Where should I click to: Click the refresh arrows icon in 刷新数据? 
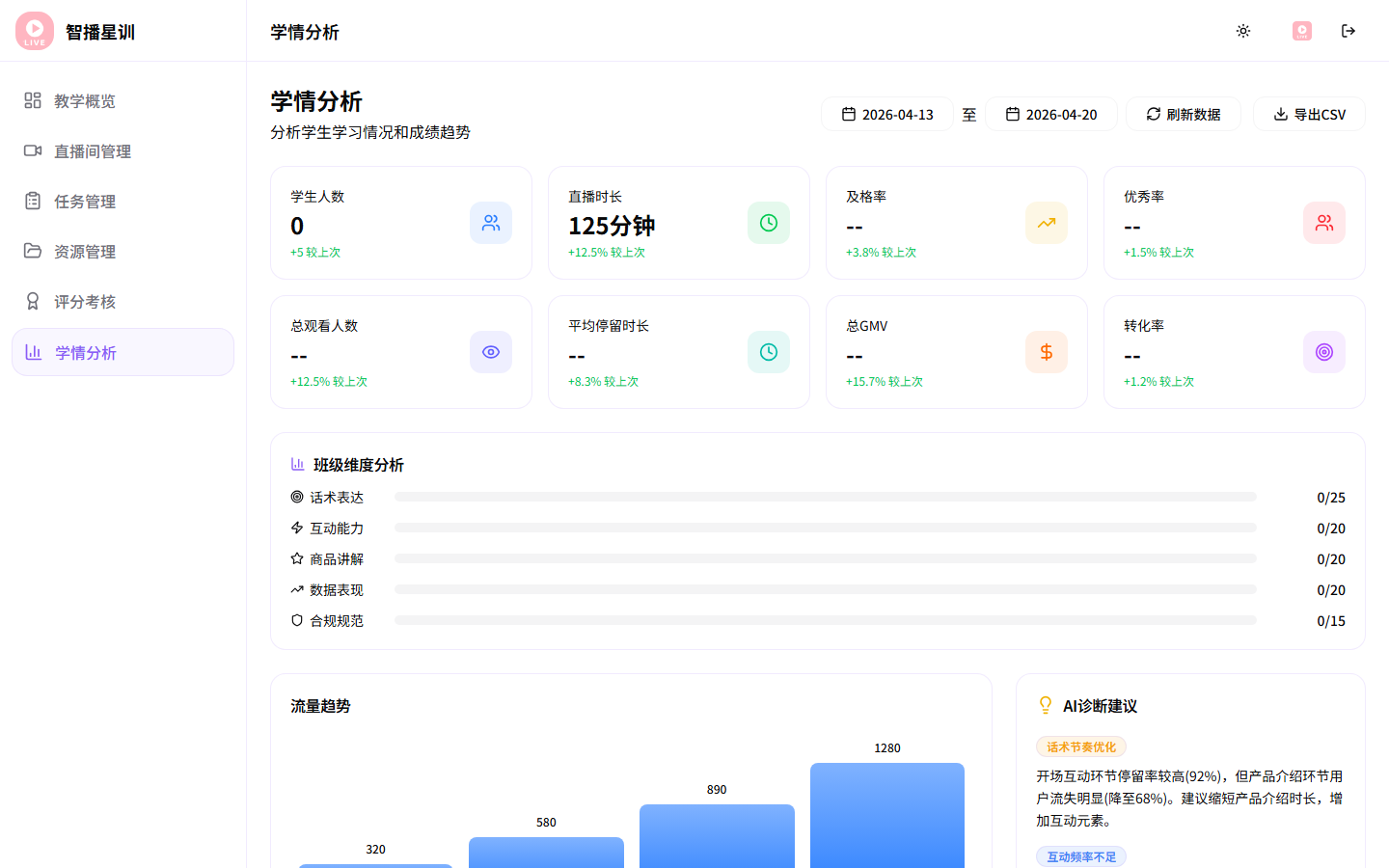point(1154,114)
